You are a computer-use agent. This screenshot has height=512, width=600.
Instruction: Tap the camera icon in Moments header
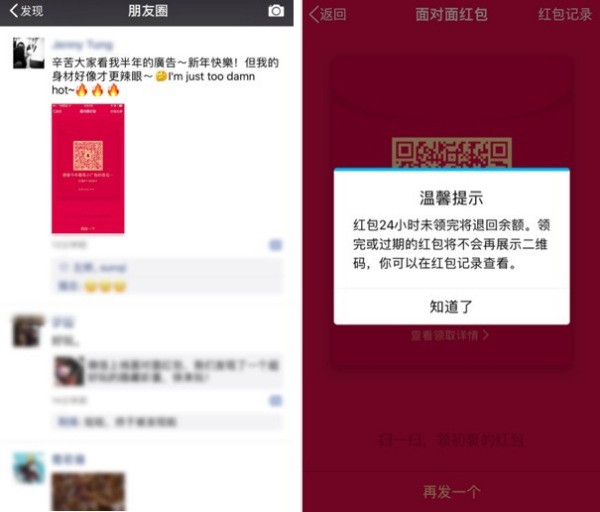point(276,11)
